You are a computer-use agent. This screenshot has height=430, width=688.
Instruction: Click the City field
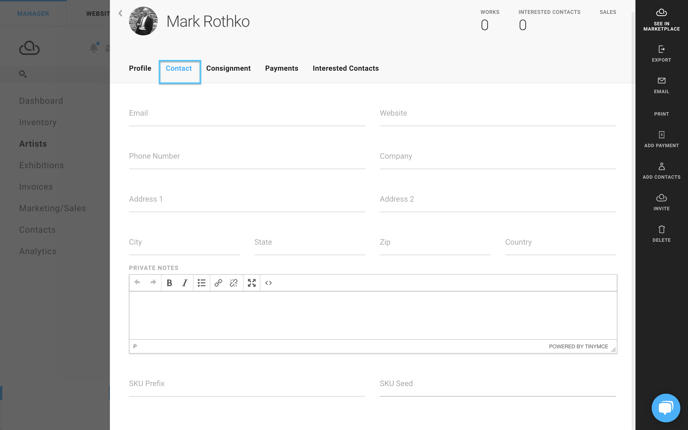point(184,243)
